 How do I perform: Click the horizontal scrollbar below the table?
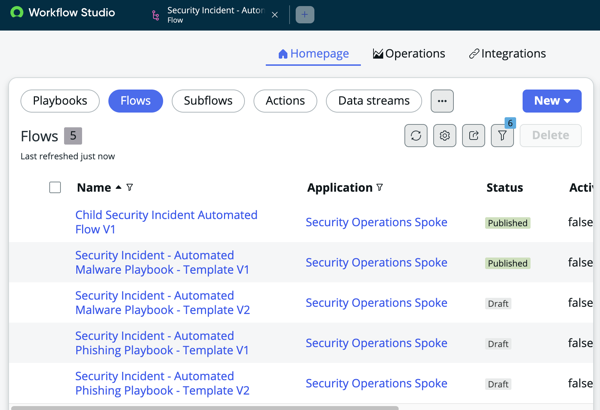tap(205, 408)
